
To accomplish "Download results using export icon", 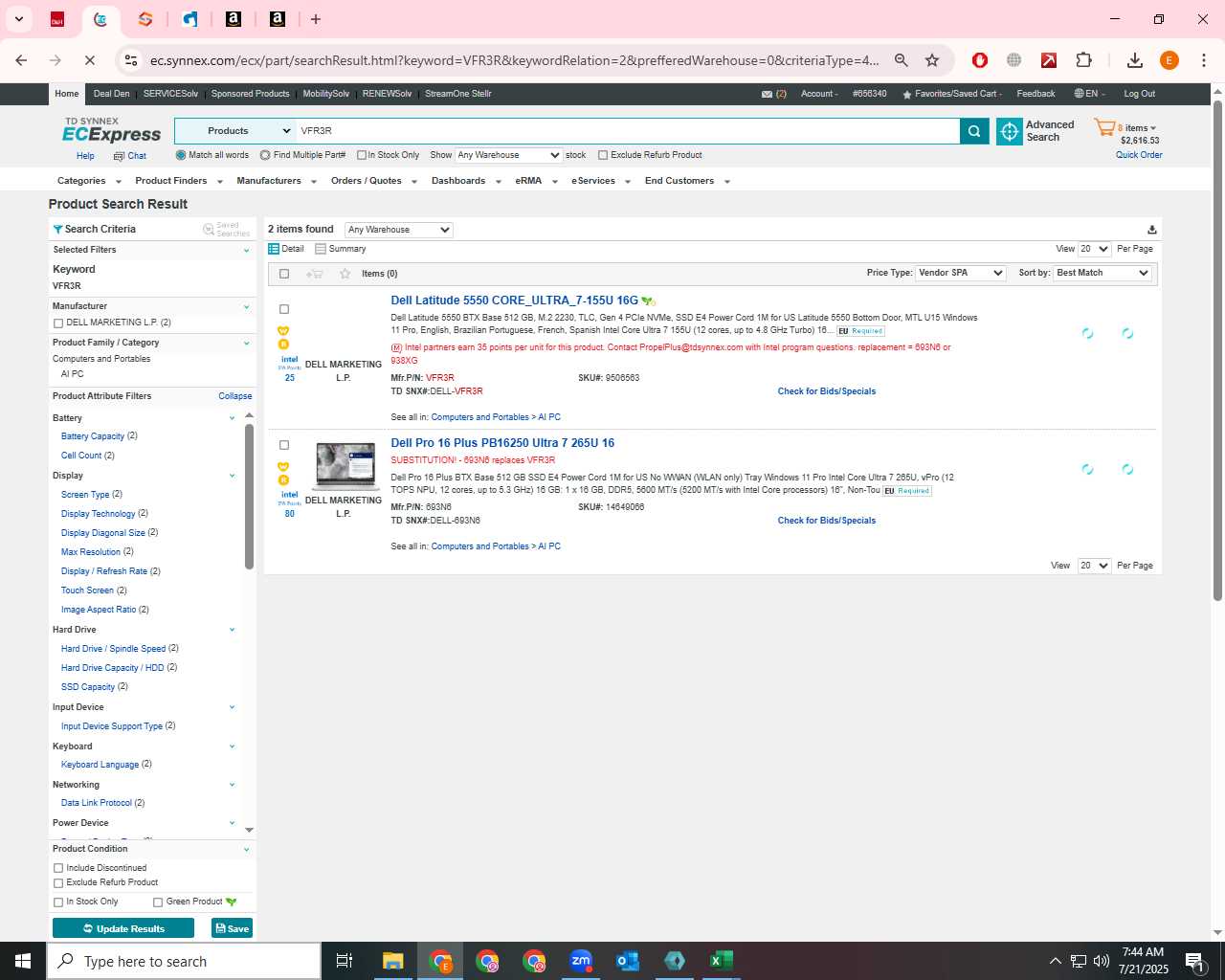I will pos(1152,230).
